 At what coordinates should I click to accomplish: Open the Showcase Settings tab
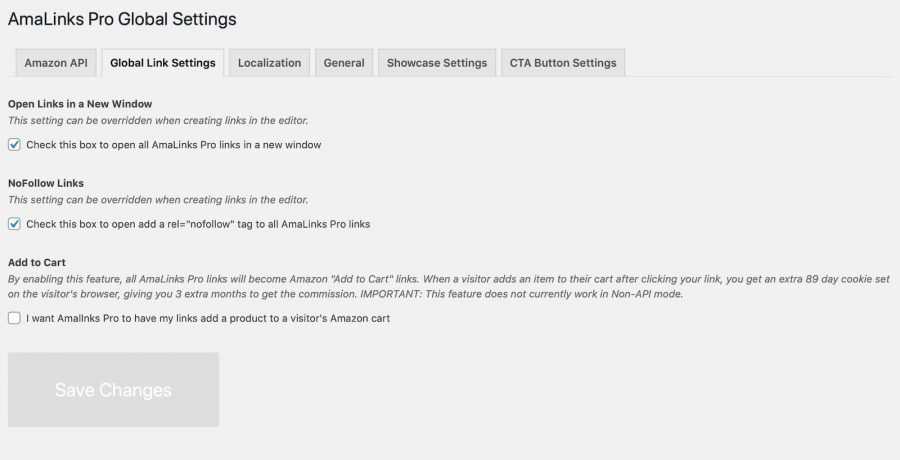437,63
